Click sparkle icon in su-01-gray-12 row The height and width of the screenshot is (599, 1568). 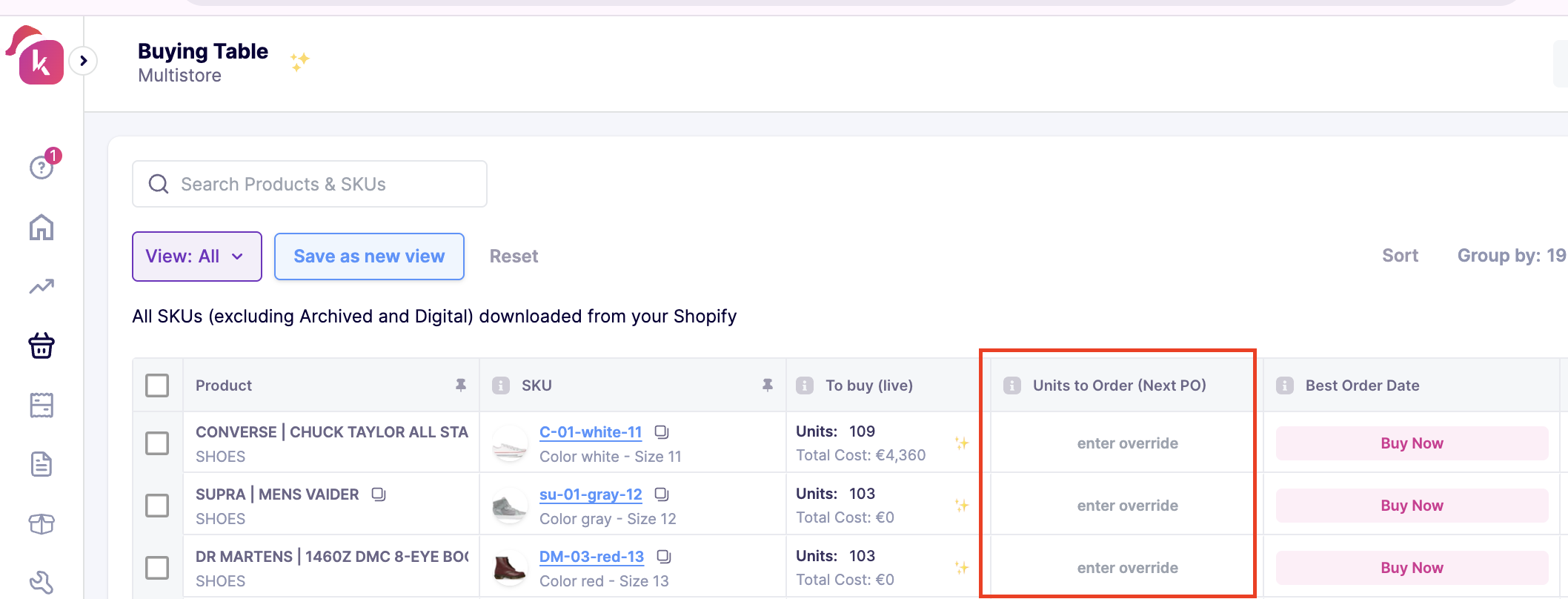(x=962, y=506)
